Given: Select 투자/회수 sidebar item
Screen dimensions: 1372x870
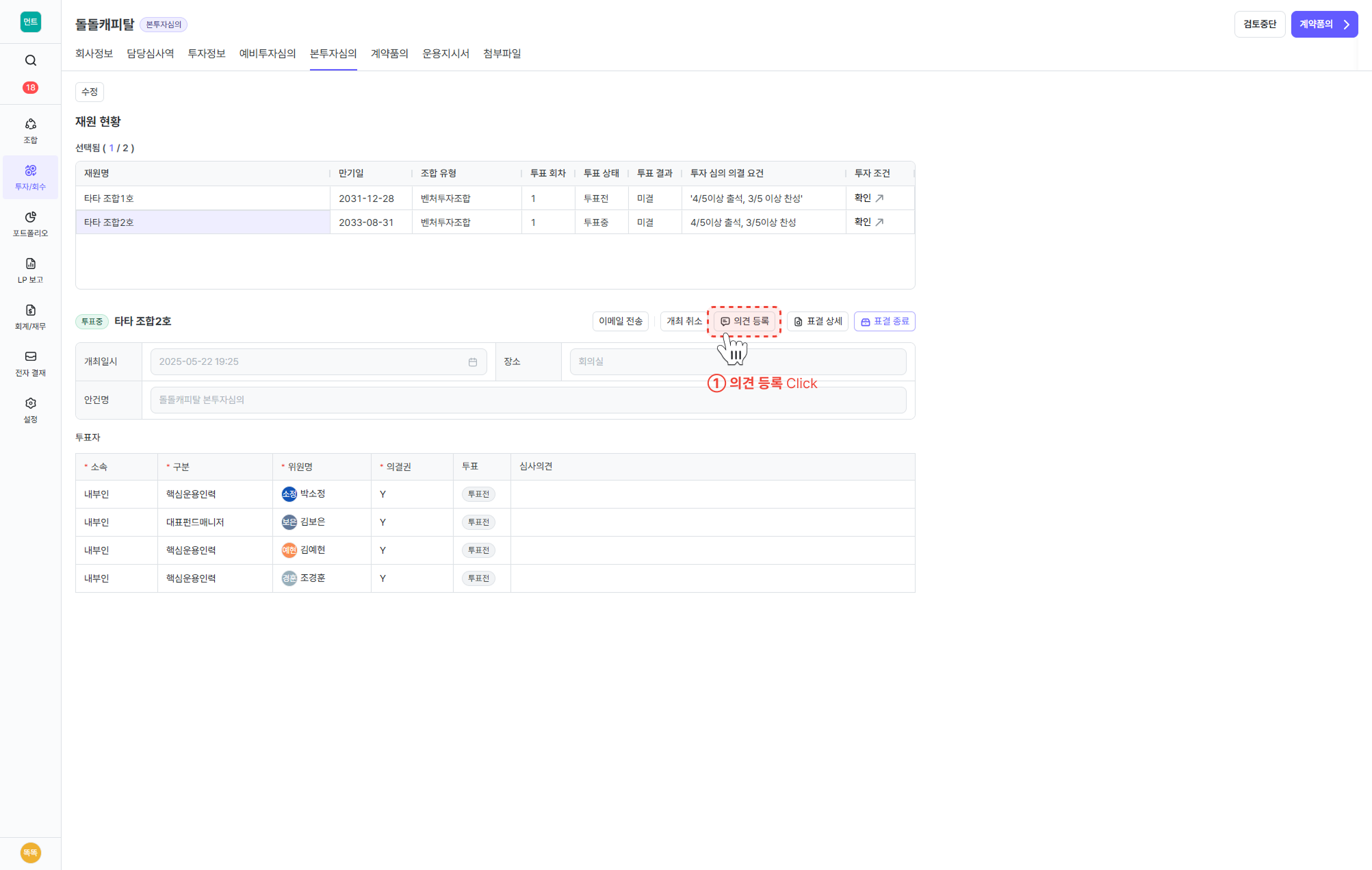Looking at the screenshot, I should point(30,177).
